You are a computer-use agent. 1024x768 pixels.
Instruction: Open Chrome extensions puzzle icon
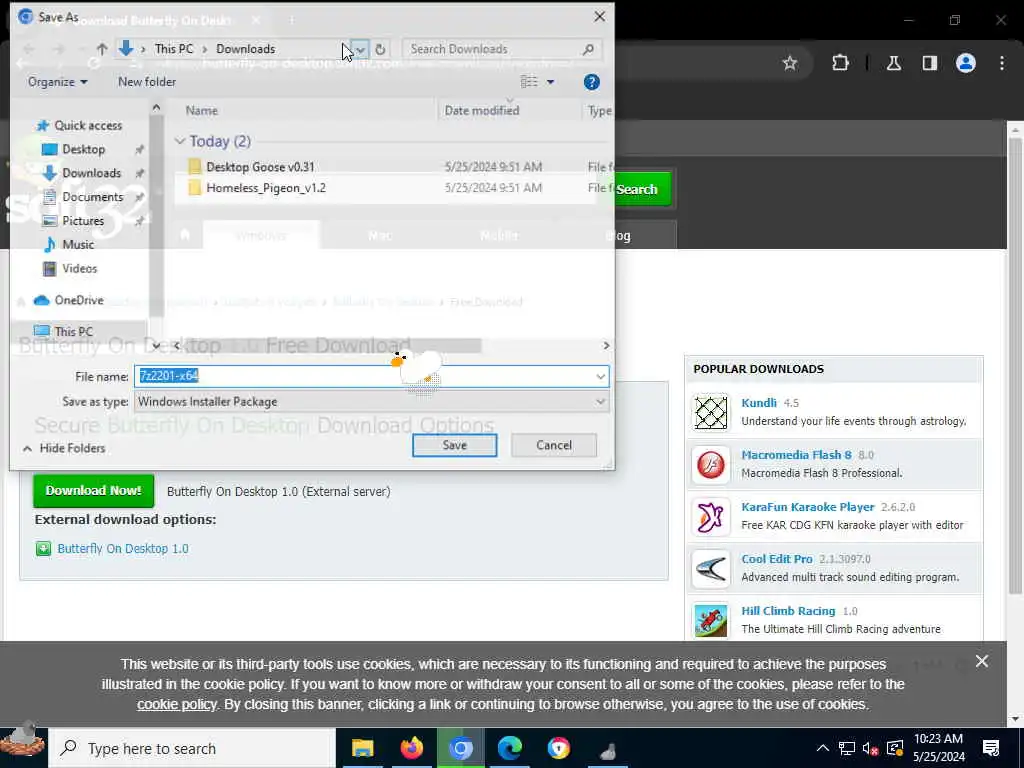pos(840,63)
